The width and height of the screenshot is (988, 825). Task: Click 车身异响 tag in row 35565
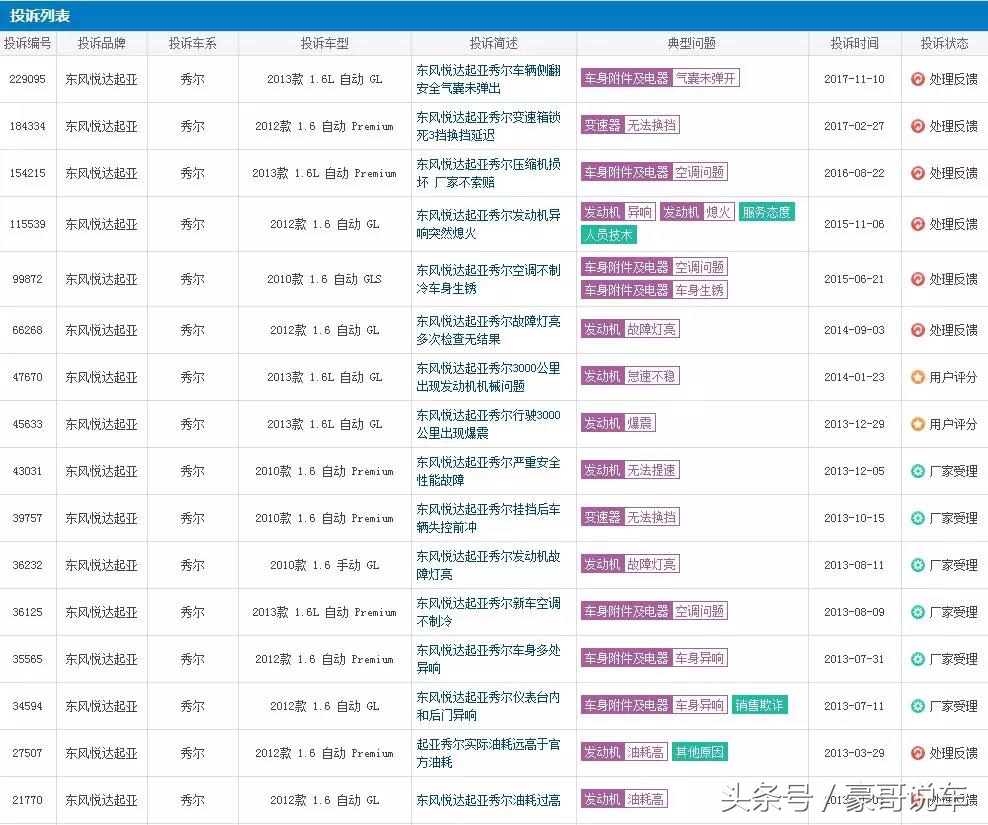[699, 658]
